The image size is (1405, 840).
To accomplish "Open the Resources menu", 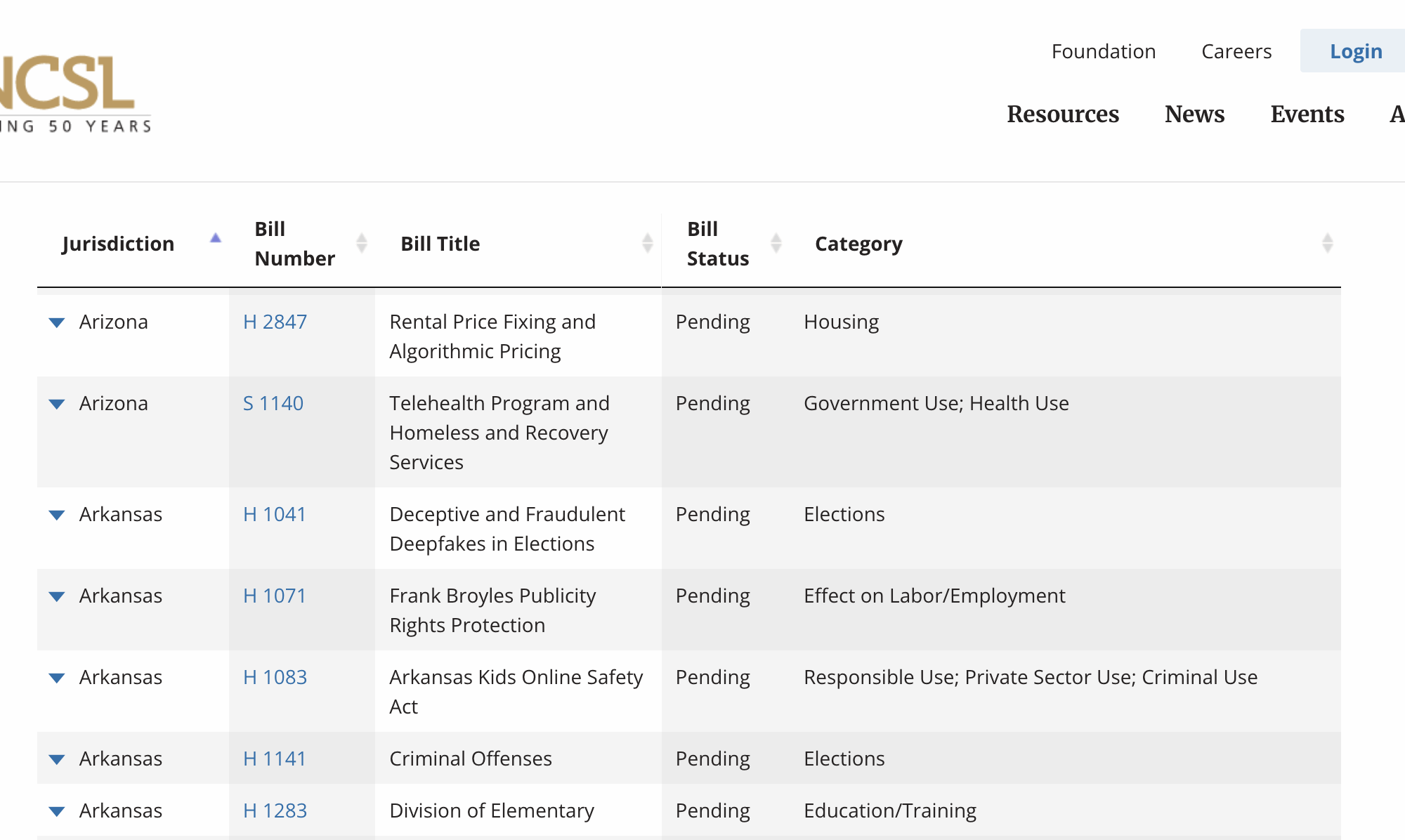I will (1063, 114).
